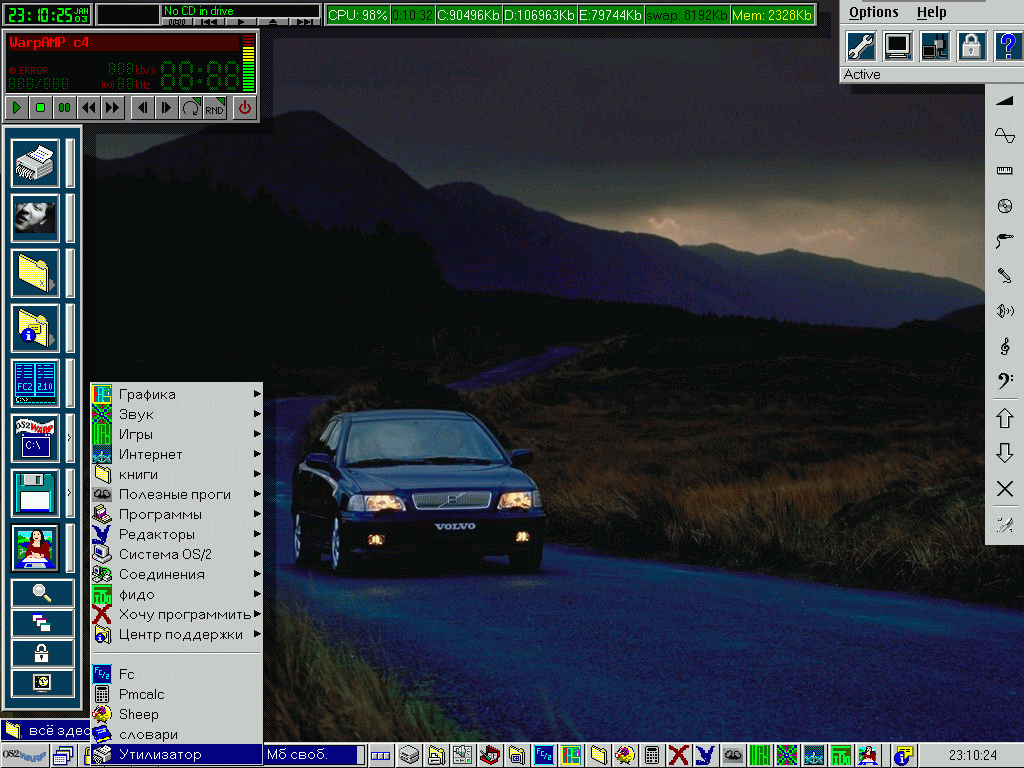
Task: Open the FC2 2.10 launchpad icon
Action: point(35,383)
